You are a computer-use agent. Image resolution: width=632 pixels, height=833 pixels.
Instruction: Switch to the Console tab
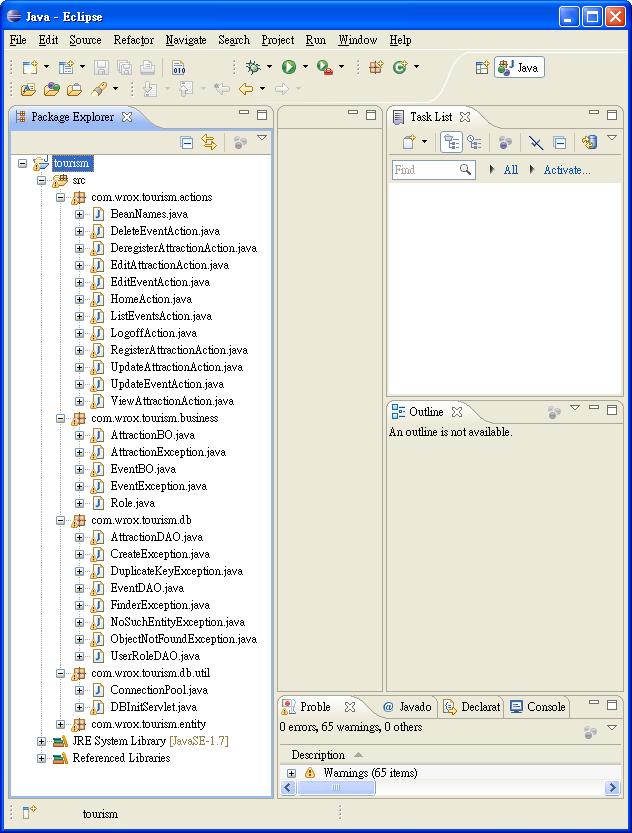click(x=538, y=707)
